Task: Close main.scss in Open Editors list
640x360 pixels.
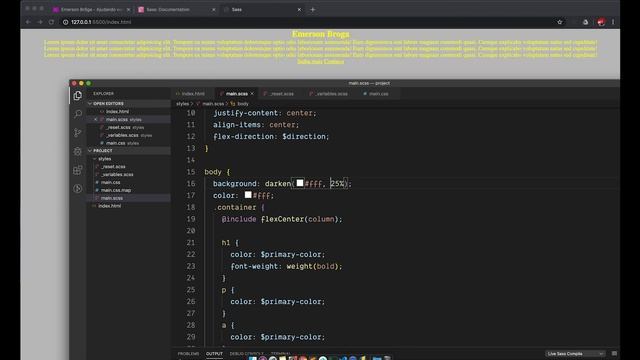Action: click(x=96, y=120)
